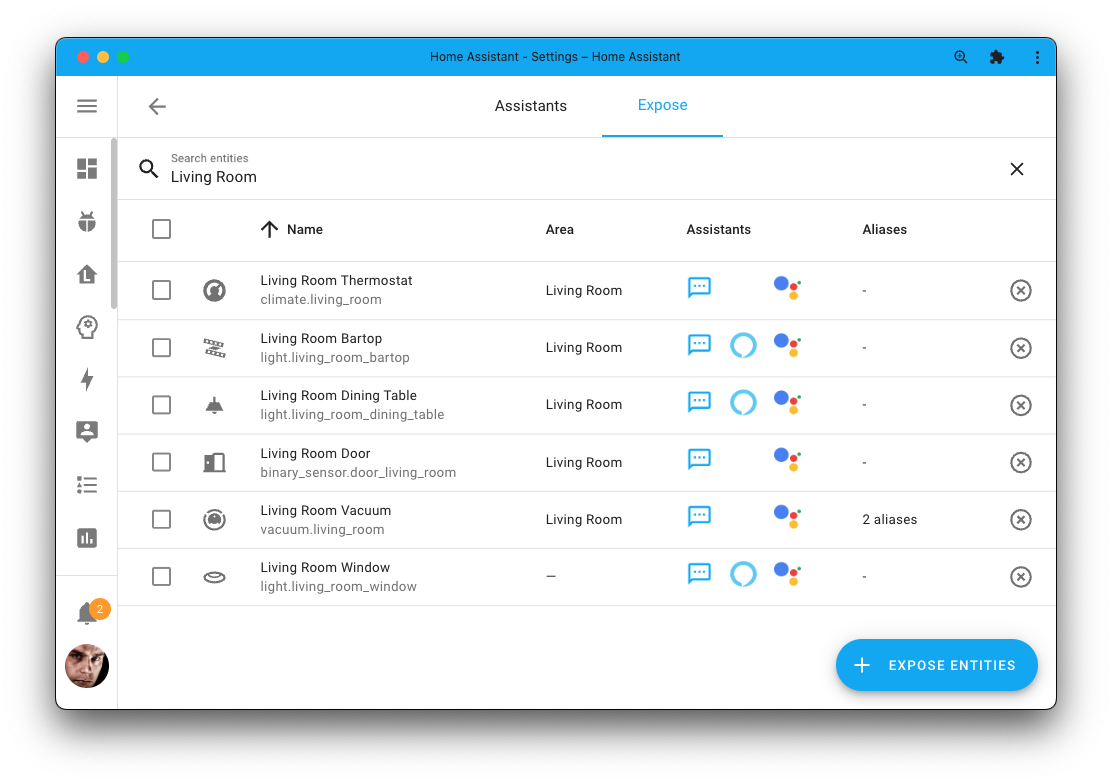Click the EXPOSE ENTITIES button
Screen dimensions: 1112x783
[936, 664]
